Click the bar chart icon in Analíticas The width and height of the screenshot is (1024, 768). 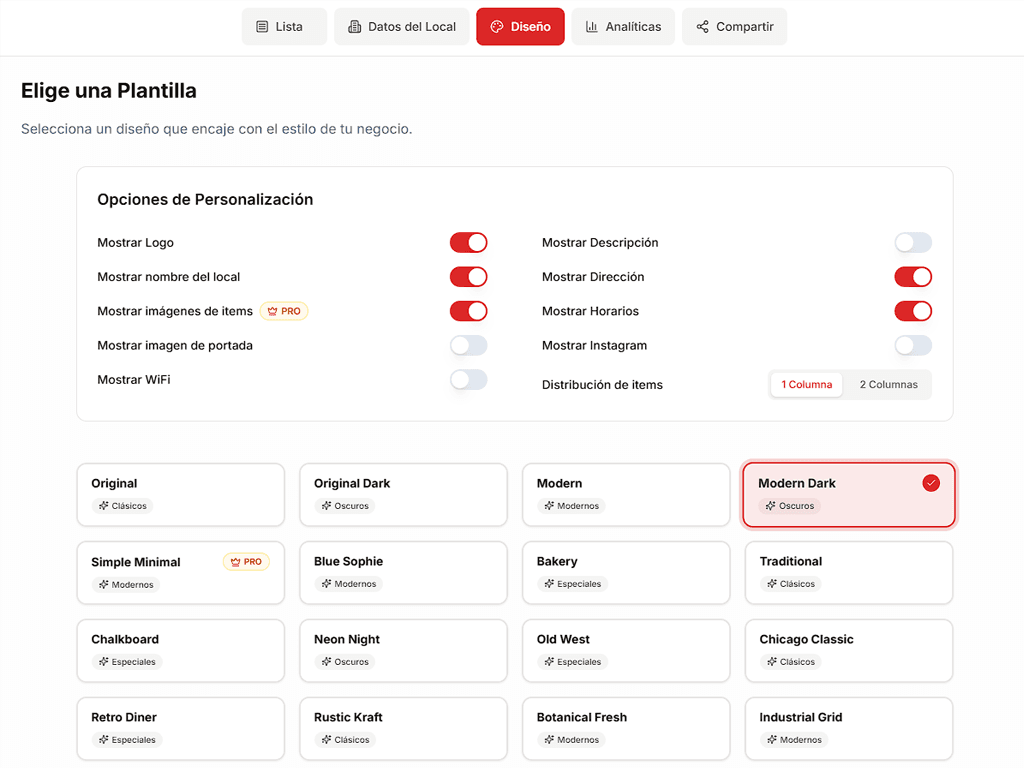click(x=592, y=27)
